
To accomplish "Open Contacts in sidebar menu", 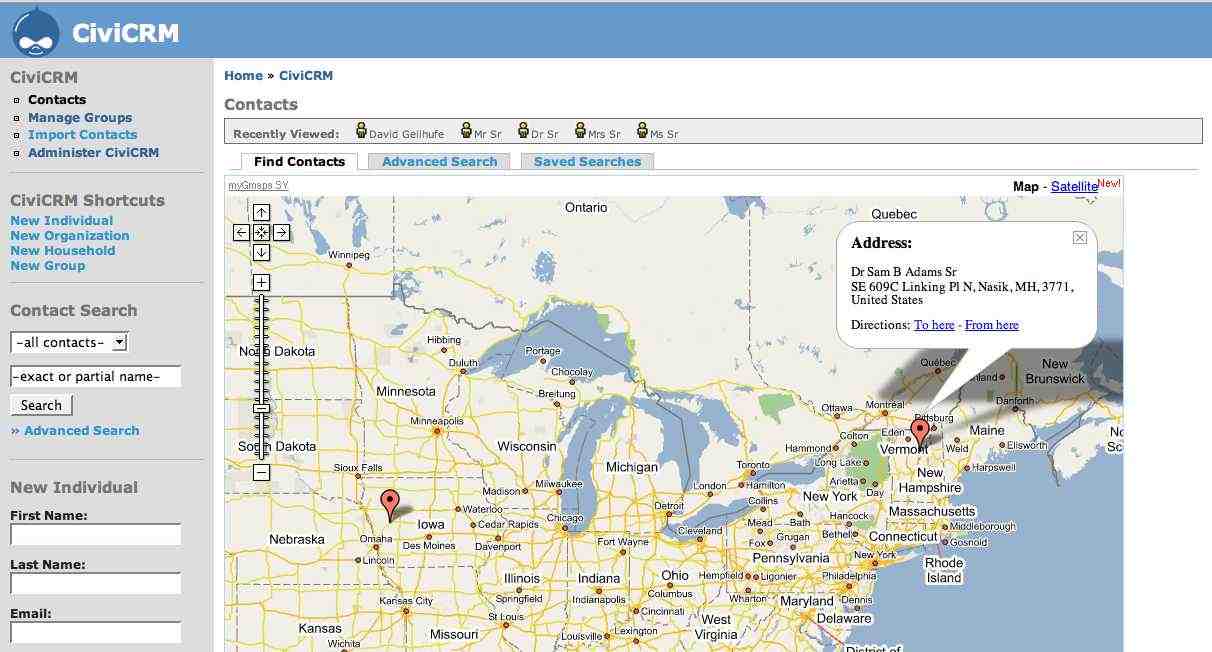I will [57, 100].
